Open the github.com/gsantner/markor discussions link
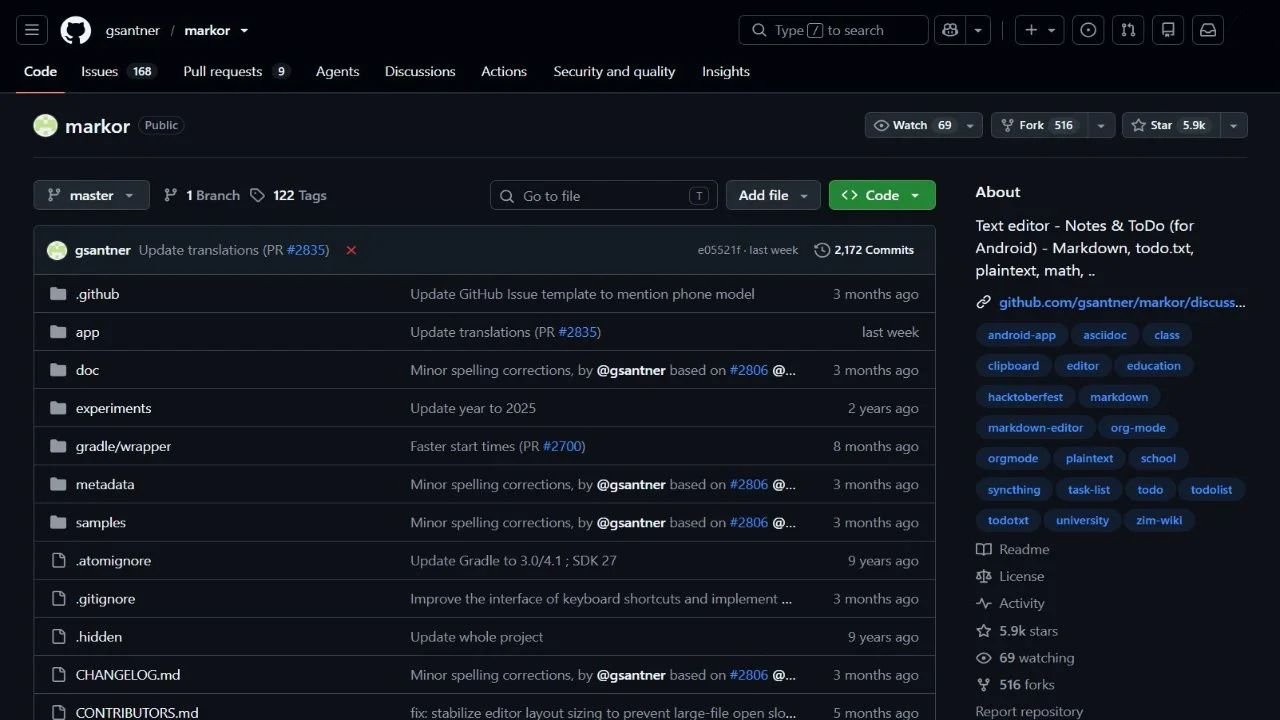Viewport: 1280px width, 720px height. (x=1122, y=302)
